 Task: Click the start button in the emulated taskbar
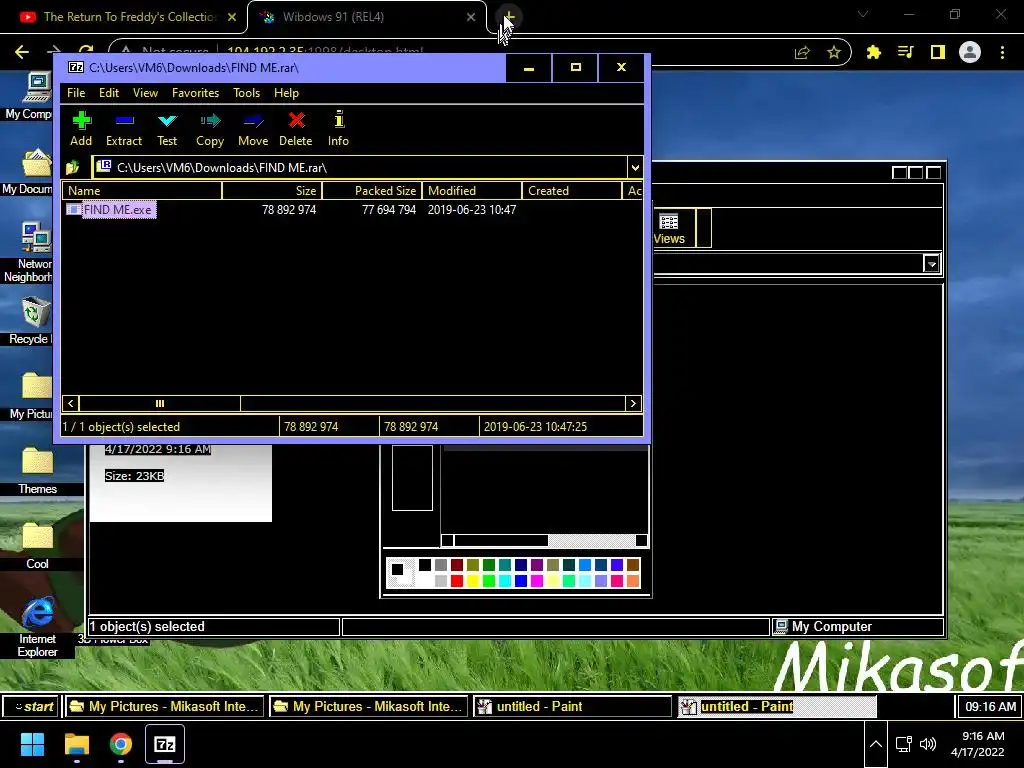(31, 707)
